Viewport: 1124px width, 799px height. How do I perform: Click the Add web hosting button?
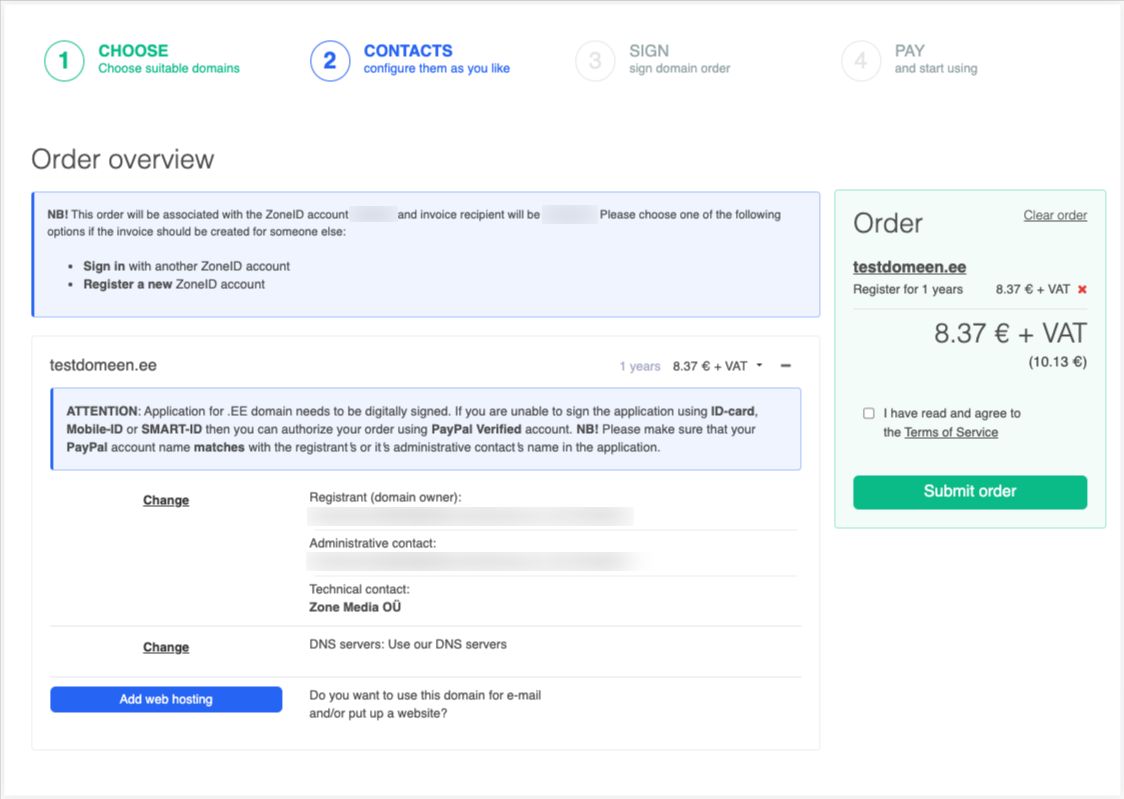click(x=166, y=699)
